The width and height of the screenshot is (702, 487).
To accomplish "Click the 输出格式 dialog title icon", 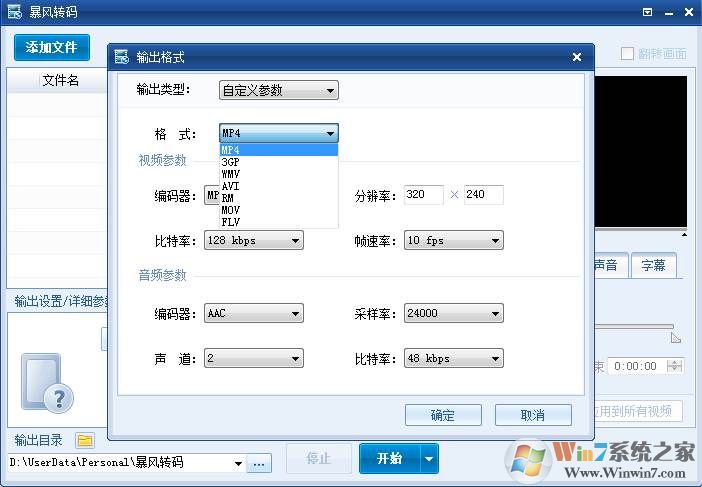I will point(122,57).
